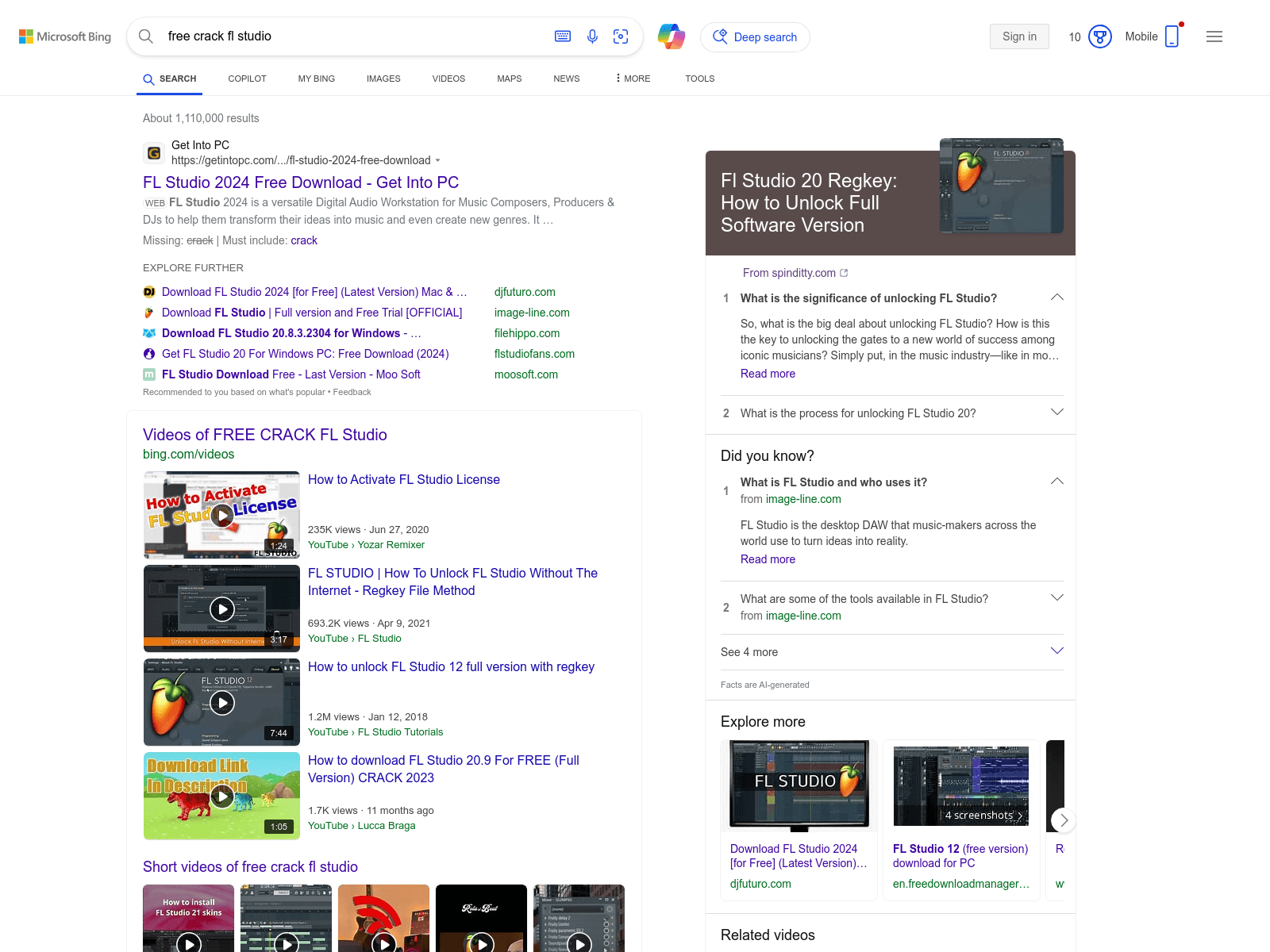Viewport: 1270px width, 952px height.
Task: Open the 4 screenshots thumbnail card
Action: pyautogui.click(x=961, y=785)
